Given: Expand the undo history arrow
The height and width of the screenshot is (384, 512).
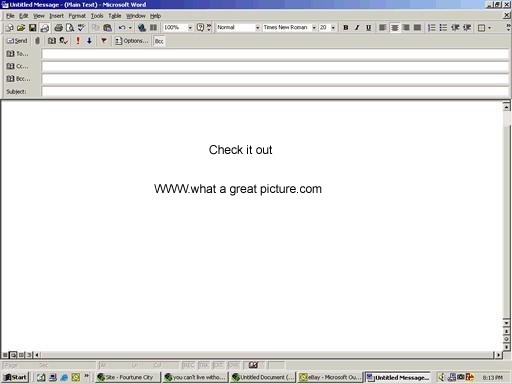Looking at the screenshot, I should coord(130,28).
